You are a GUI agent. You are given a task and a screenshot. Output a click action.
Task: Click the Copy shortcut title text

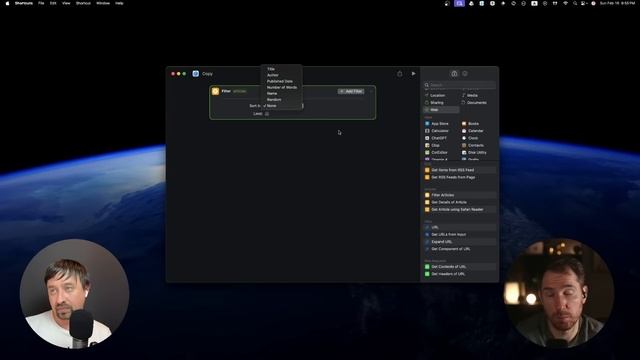click(x=207, y=74)
